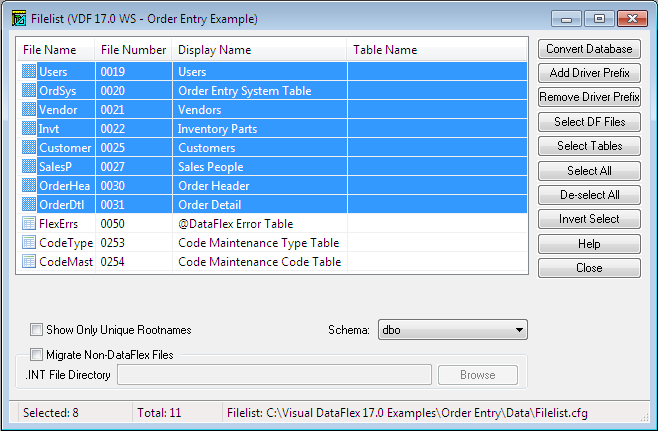Click the Close button in panel
Screen dimensions: 658x431
click(589, 268)
